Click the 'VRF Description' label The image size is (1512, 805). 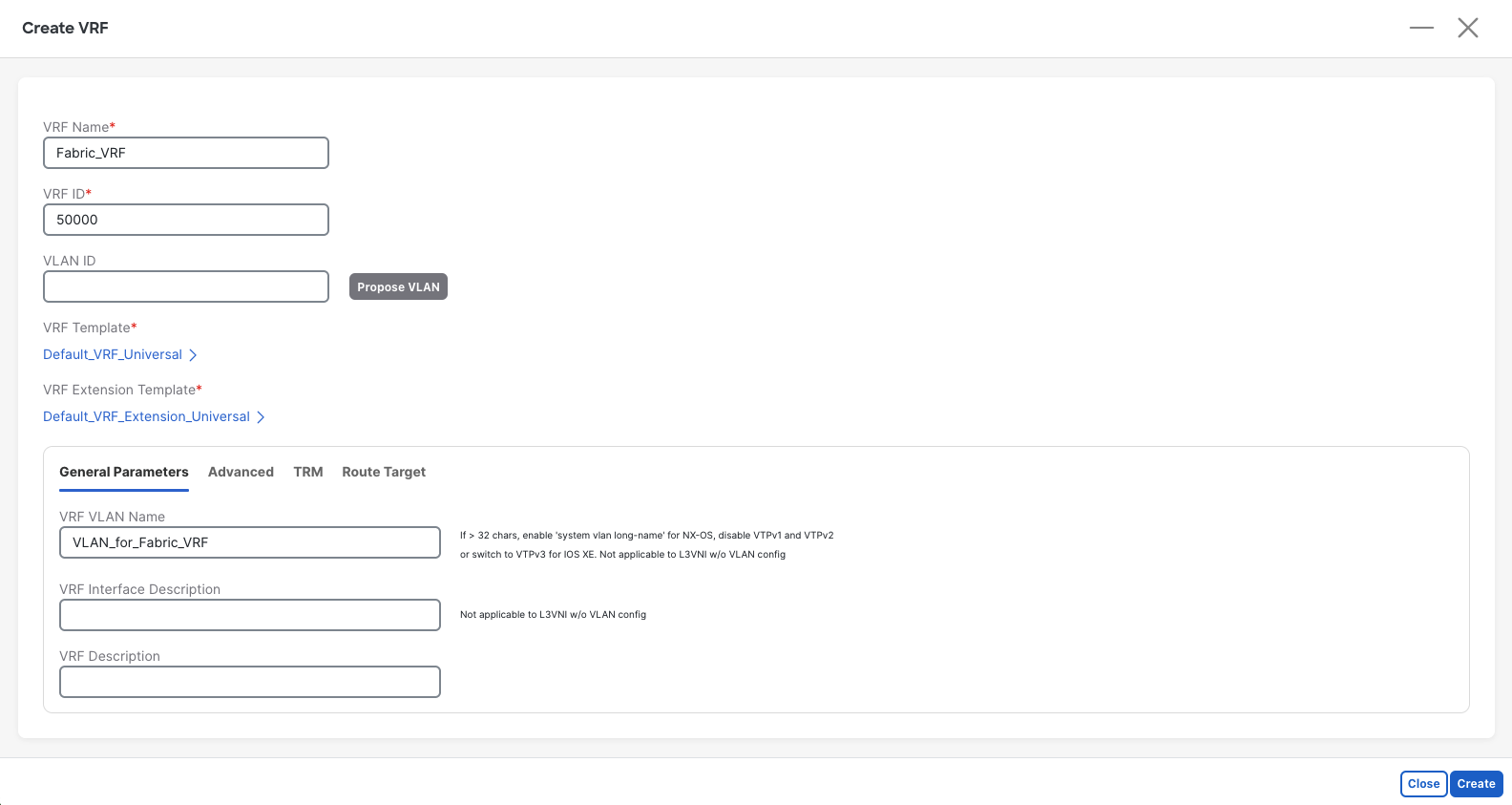[x=110, y=656]
